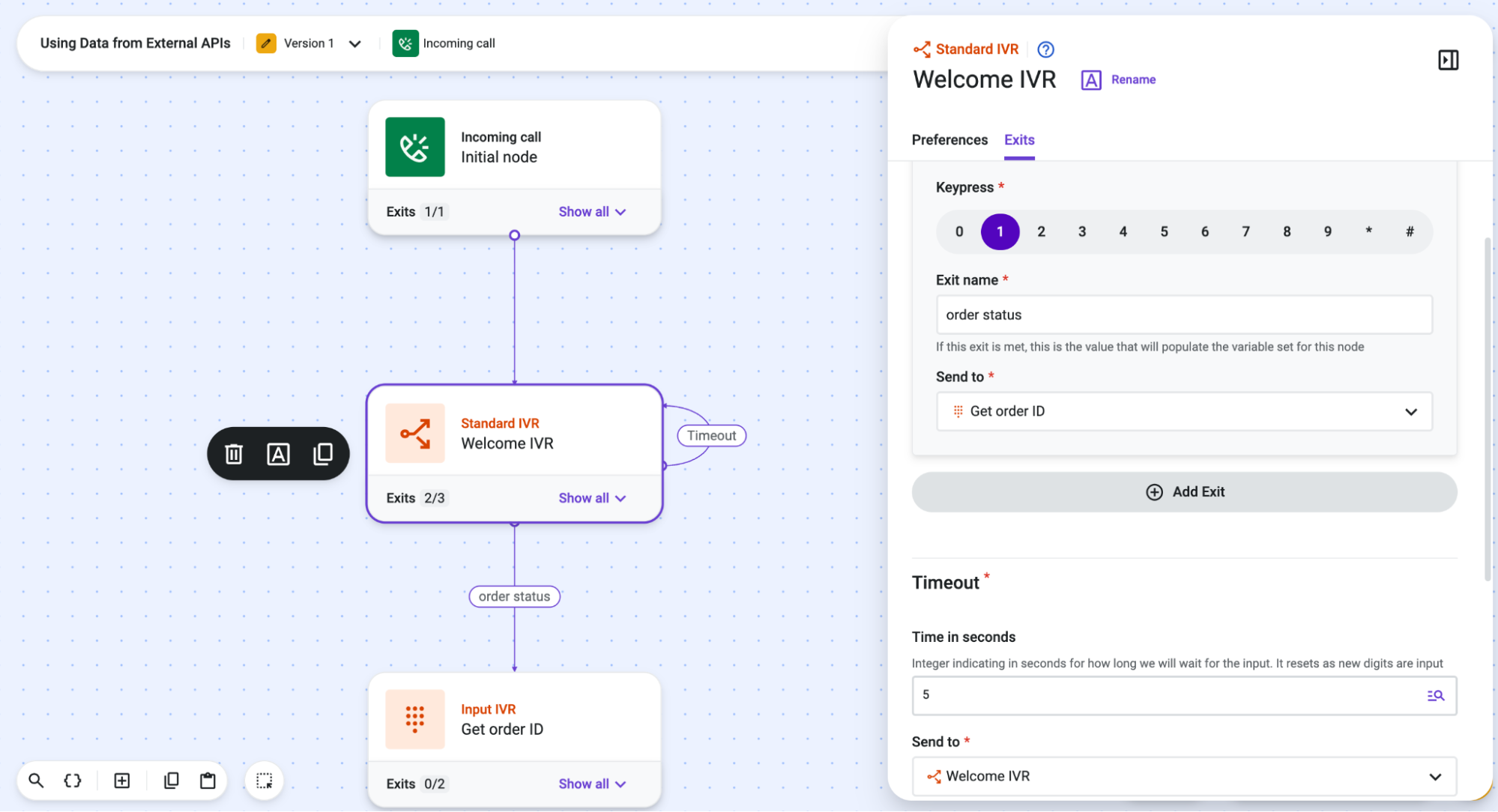Click the Time in seconds input field
This screenshot has width=1498, height=812.
click(1184, 696)
